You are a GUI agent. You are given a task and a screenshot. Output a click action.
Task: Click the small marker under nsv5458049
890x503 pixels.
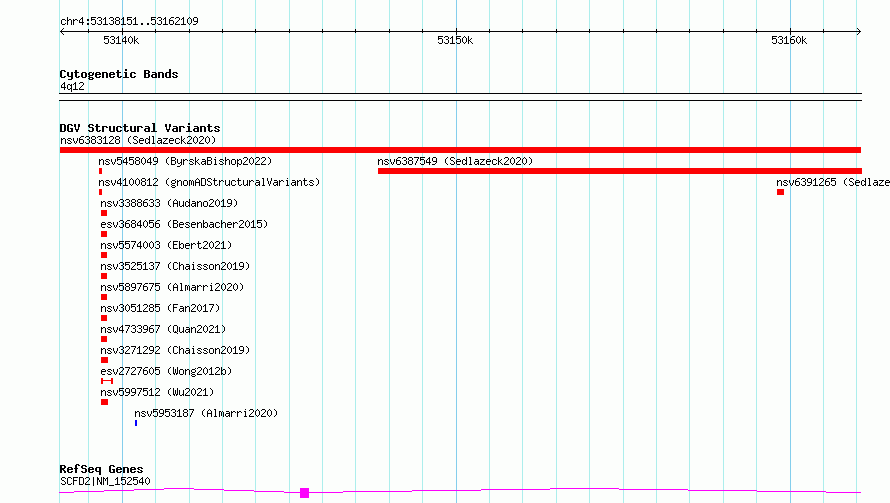pyautogui.click(x=100, y=171)
